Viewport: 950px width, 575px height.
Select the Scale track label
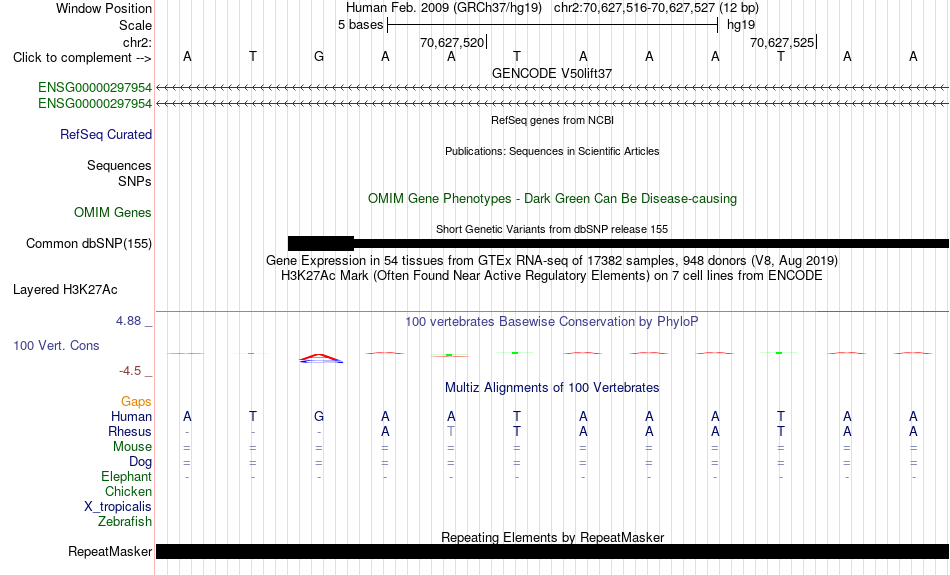135,25
